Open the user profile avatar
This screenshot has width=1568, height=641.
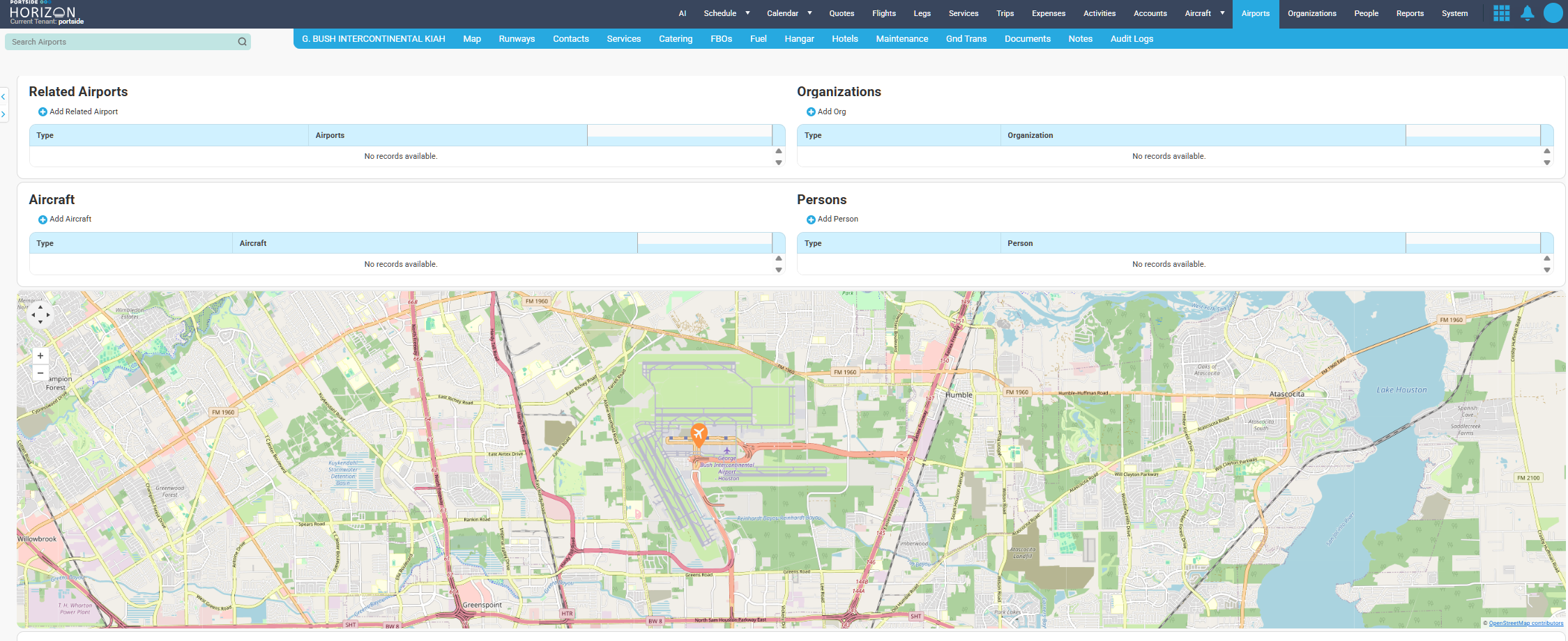pos(1553,13)
